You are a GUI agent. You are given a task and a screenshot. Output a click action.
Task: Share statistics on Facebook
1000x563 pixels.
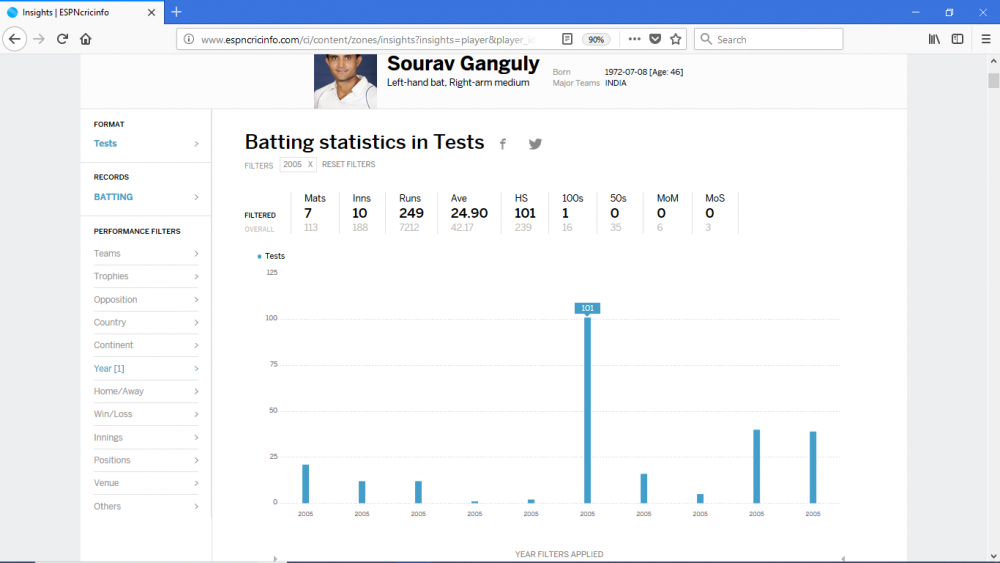pos(503,144)
